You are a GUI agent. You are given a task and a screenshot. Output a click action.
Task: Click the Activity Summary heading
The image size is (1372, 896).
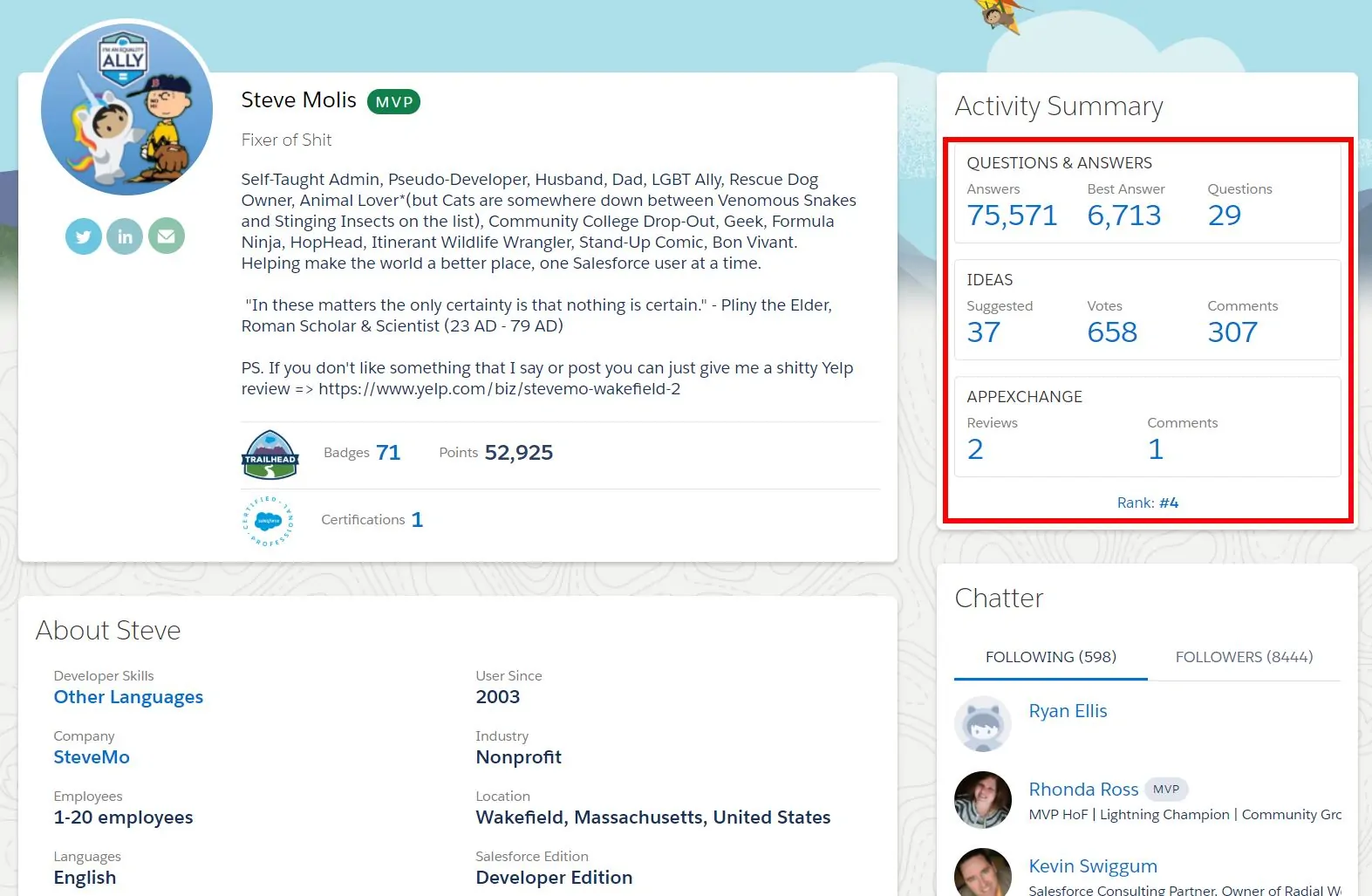click(1059, 106)
